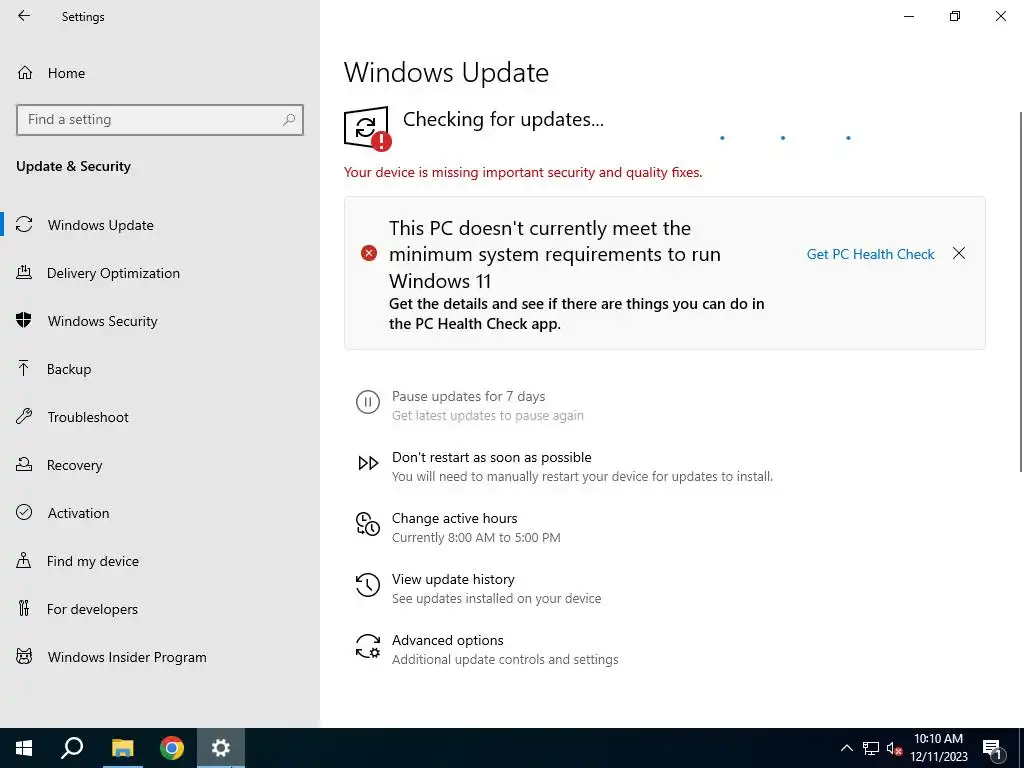1024x768 pixels.
Task: Open View update history
Action: point(453,579)
